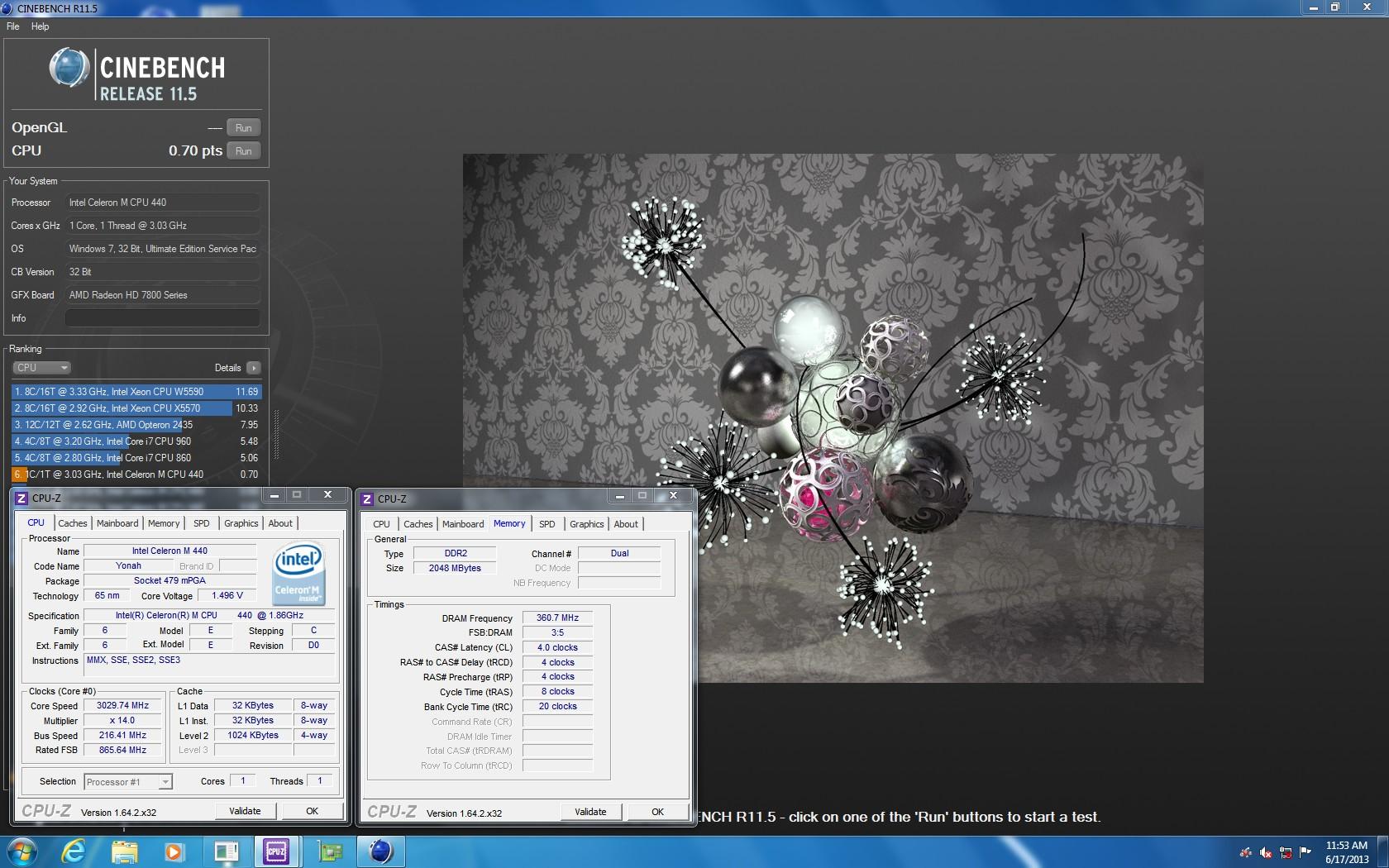This screenshot has width=1389, height=868.
Task: Switch to CPU tab in right CPU-Z window
Action: click(381, 524)
